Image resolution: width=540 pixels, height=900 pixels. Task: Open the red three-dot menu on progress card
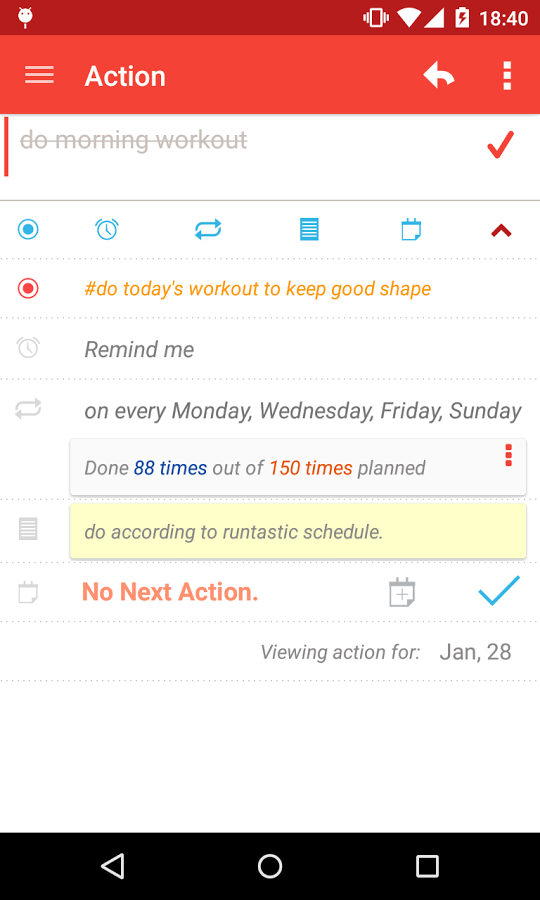pyautogui.click(x=508, y=455)
